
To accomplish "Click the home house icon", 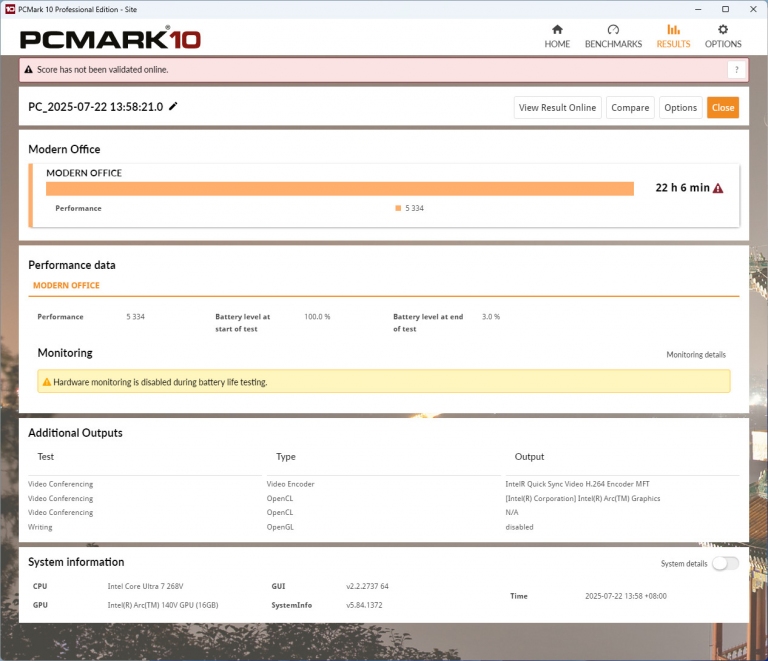I will [557, 29].
